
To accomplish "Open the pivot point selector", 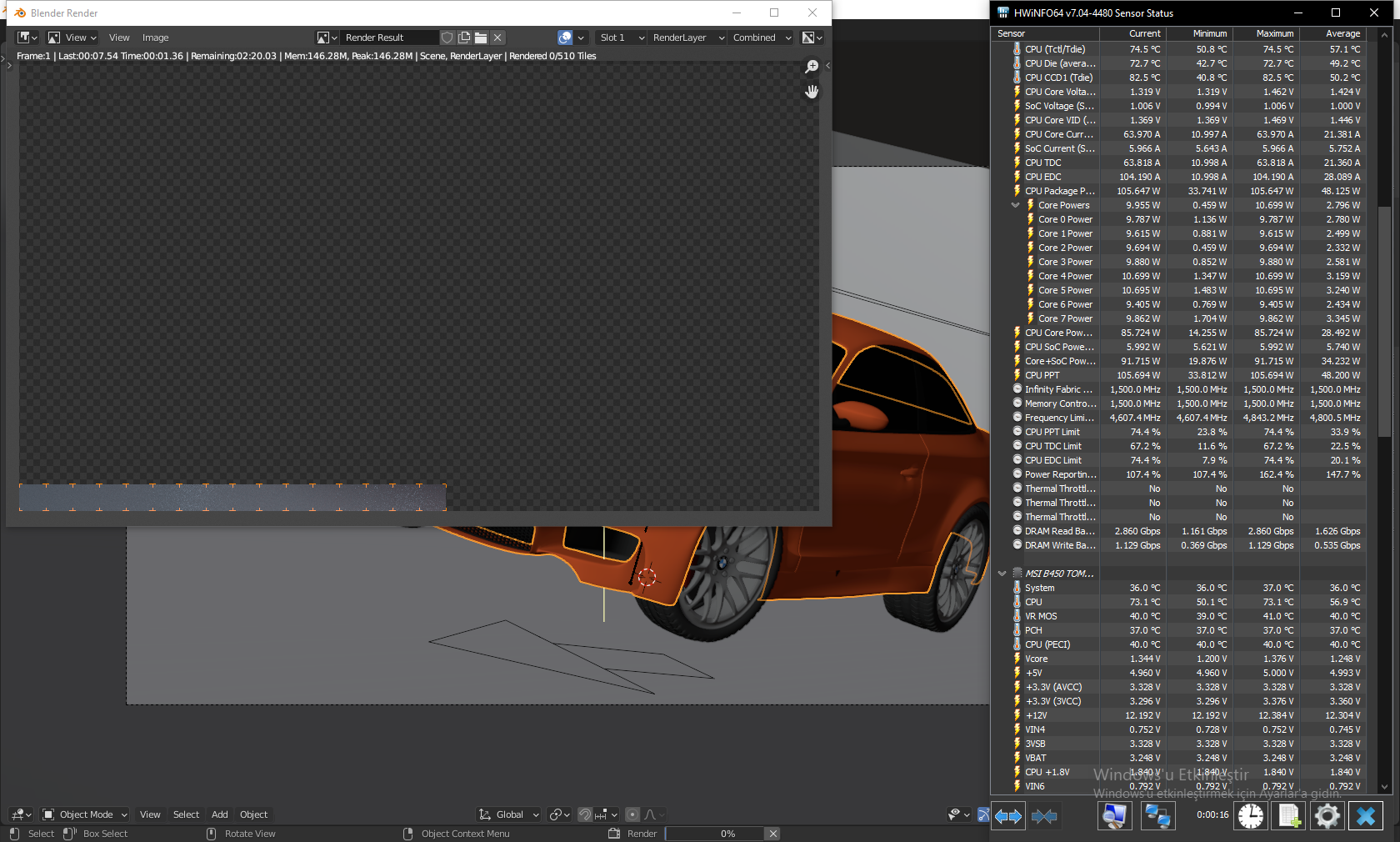I will click(x=559, y=814).
